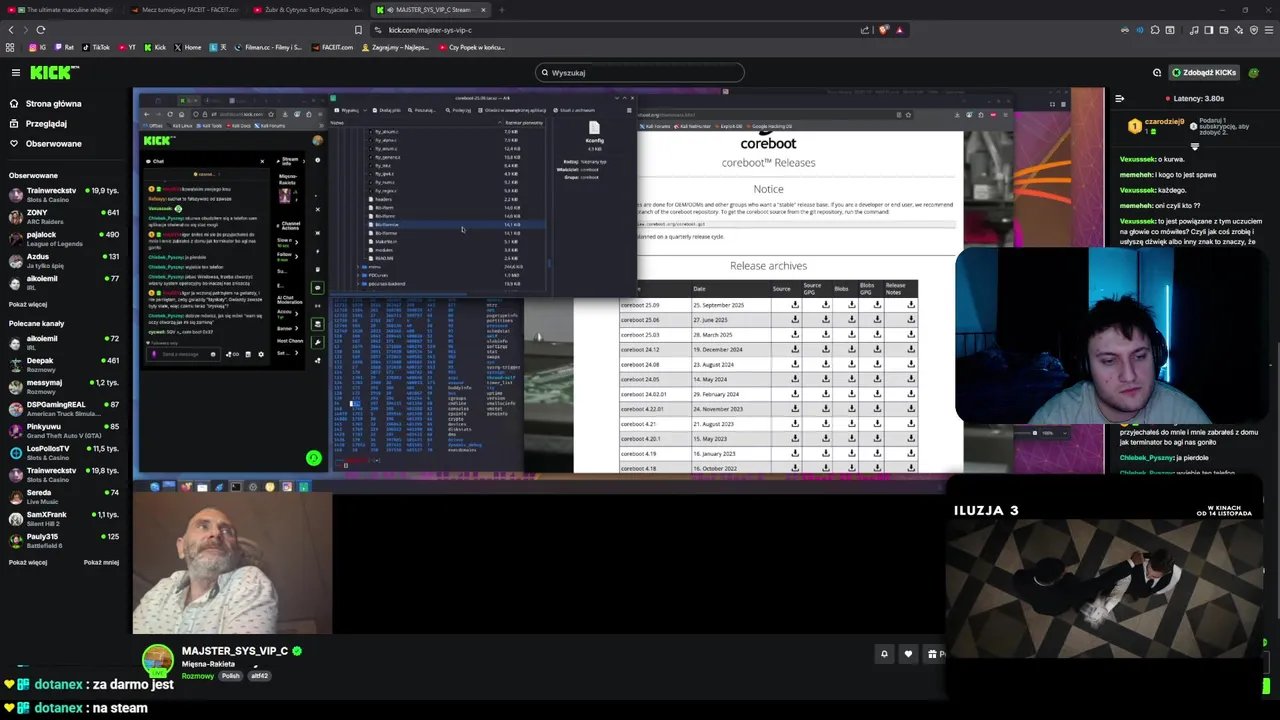Open Trainwreckstv followed channel

click(x=64, y=194)
